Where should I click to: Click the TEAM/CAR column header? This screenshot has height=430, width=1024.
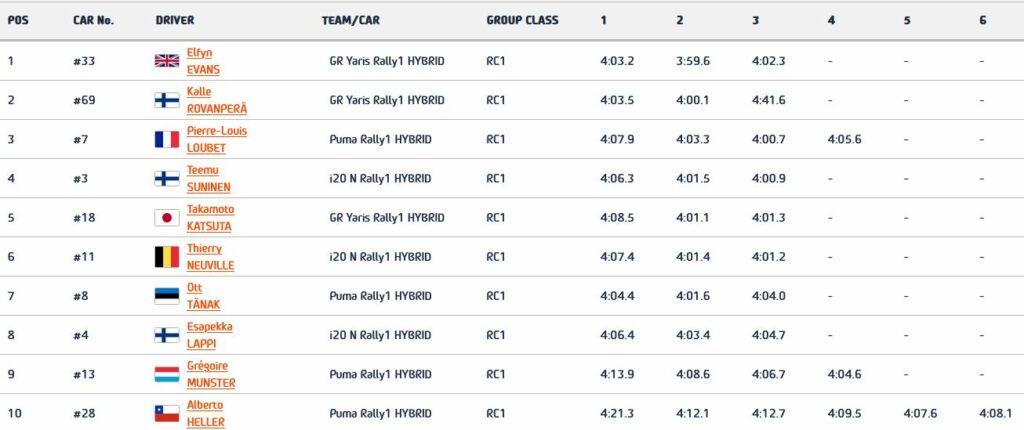[350, 20]
